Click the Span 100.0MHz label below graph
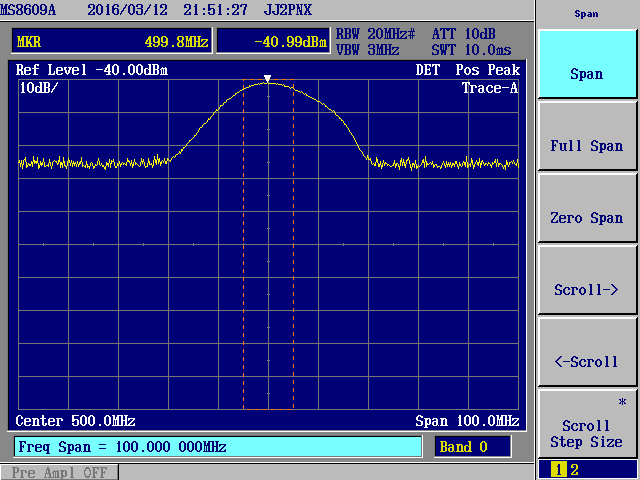Screen dimensions: 640x480 467,421
